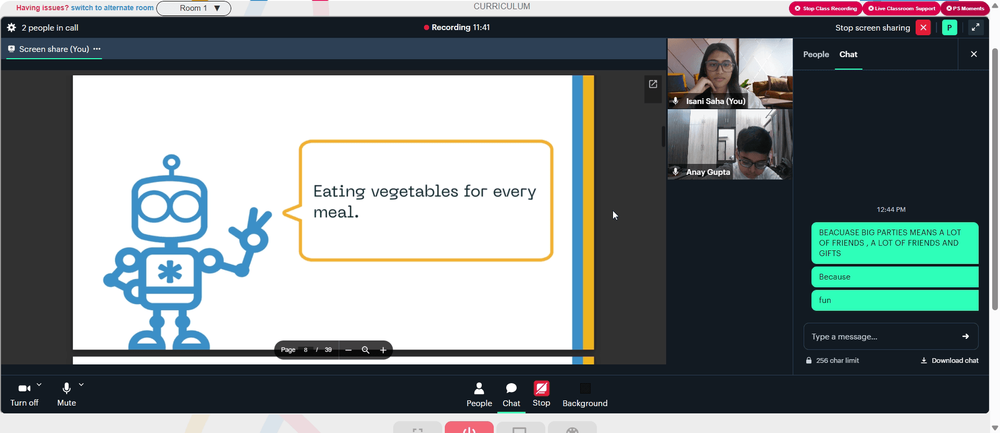The width and height of the screenshot is (1000, 433).
Task: Open Room 1 dropdown selector
Action: coord(194,8)
